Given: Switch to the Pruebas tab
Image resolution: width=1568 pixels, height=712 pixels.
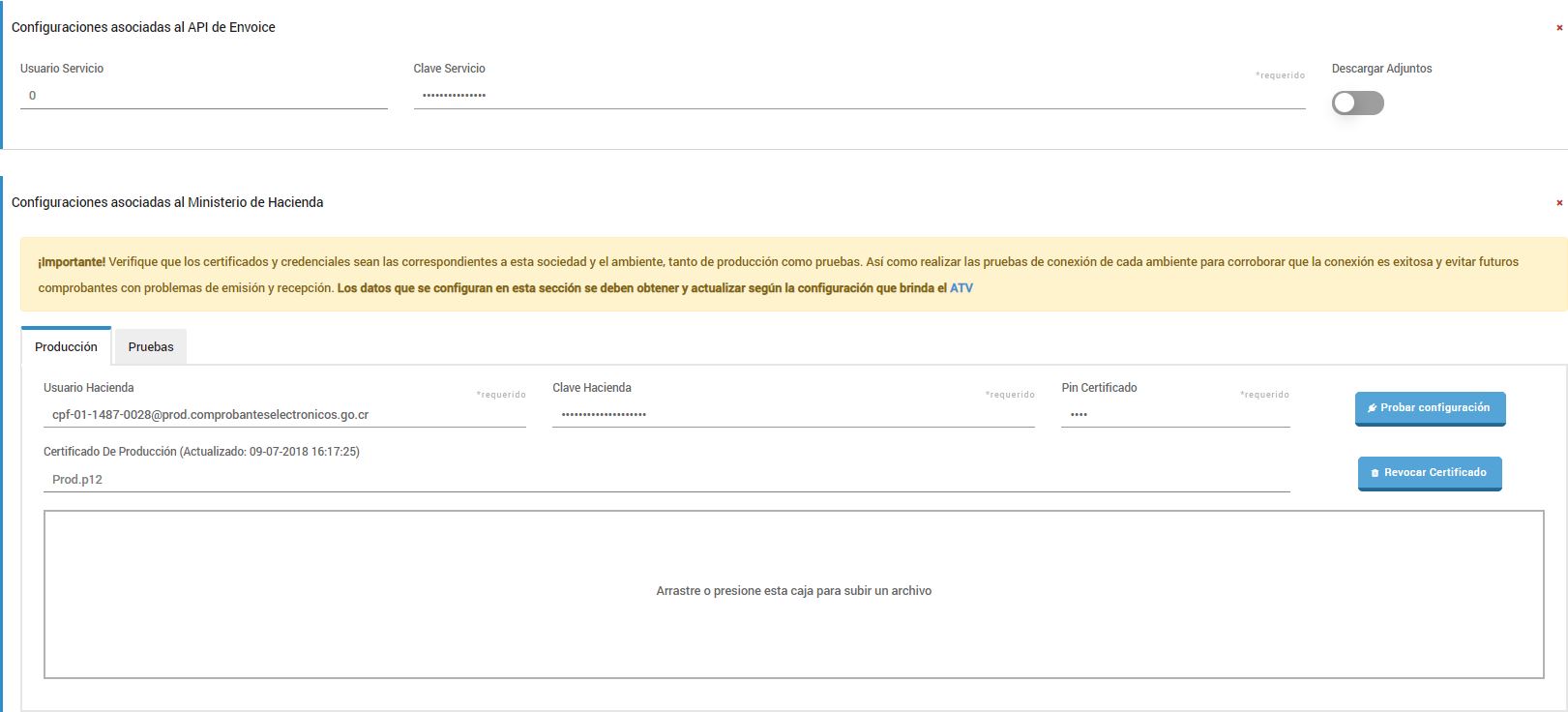Looking at the screenshot, I should 151,346.
